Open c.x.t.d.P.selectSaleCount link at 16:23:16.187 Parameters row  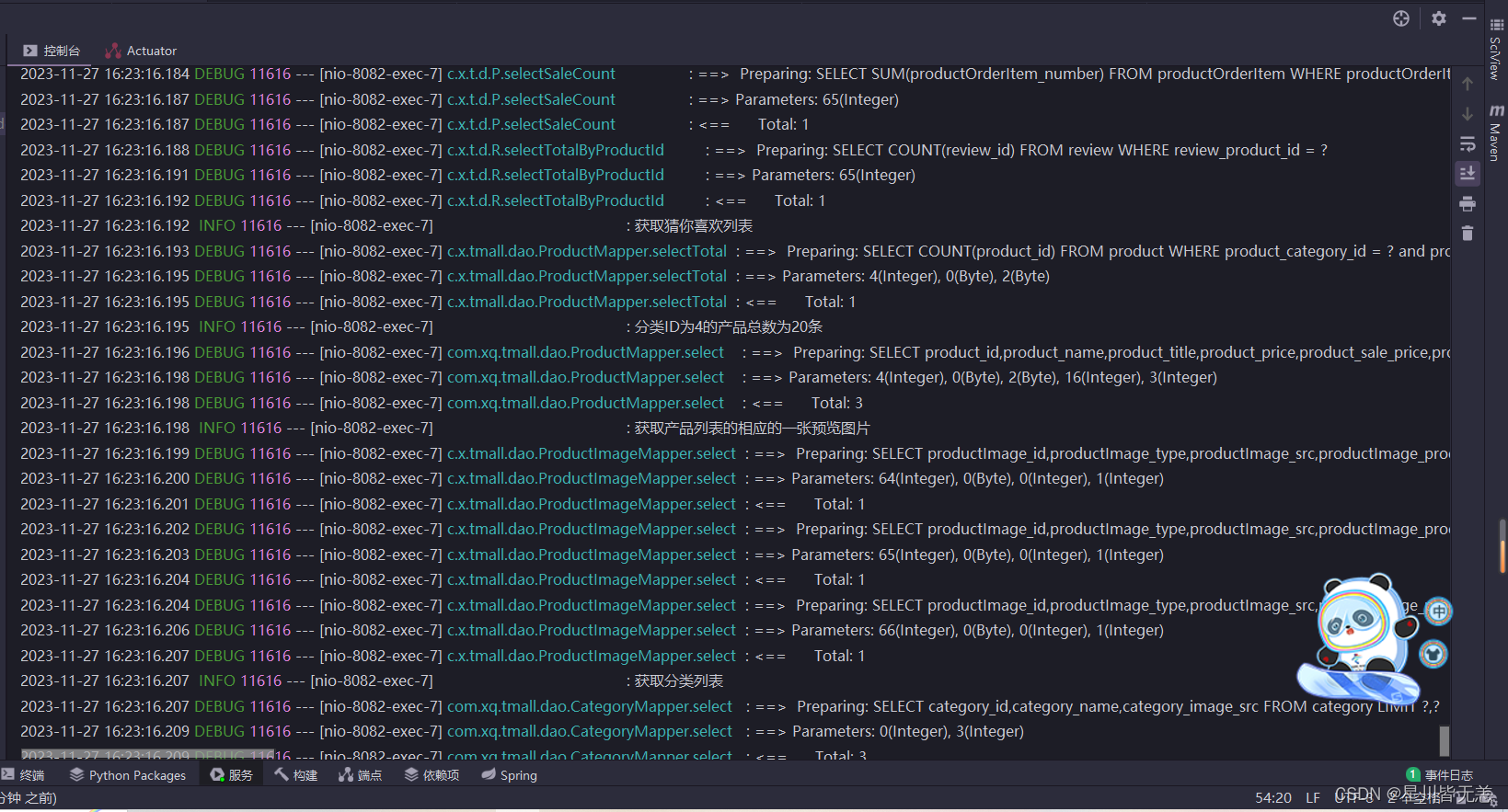point(531,99)
